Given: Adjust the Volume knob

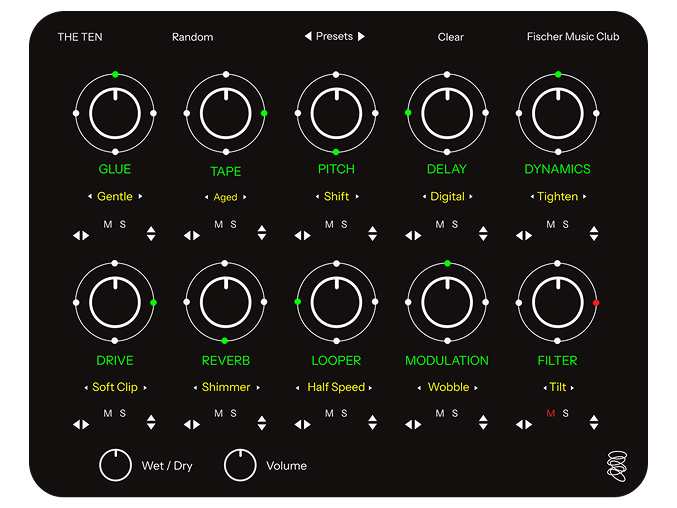Looking at the screenshot, I should point(240,465).
